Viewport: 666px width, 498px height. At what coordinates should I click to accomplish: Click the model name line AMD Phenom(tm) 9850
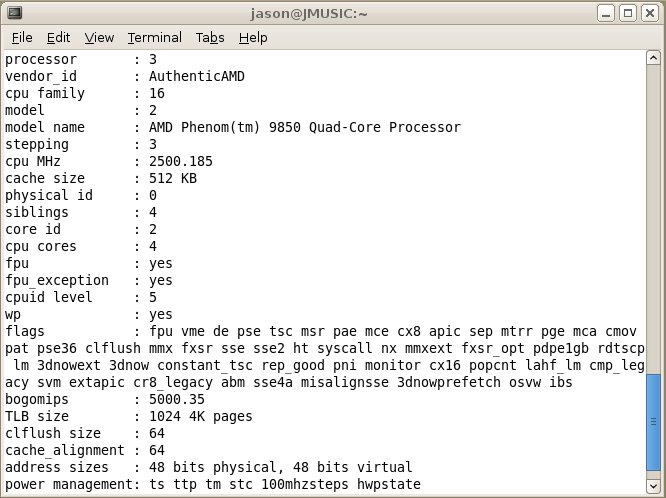[225, 127]
